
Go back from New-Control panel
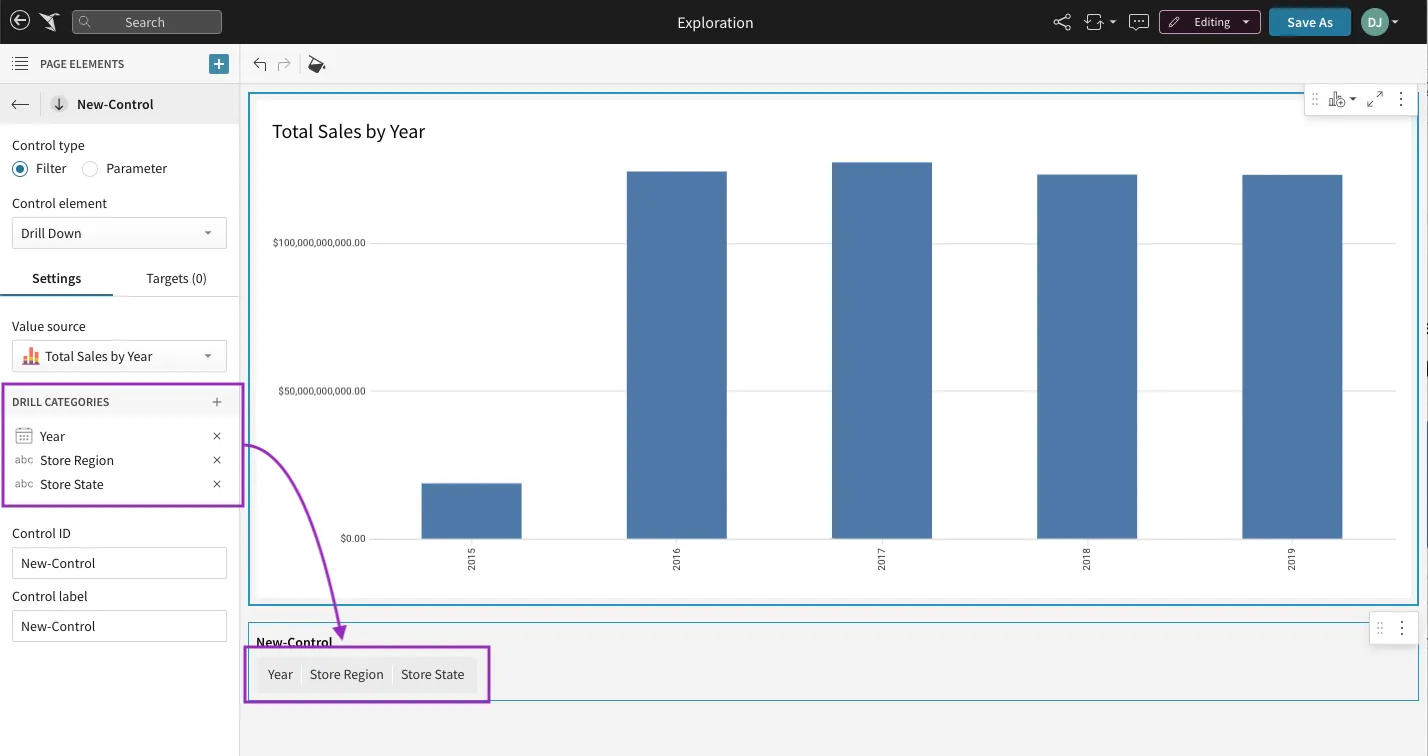[20, 104]
